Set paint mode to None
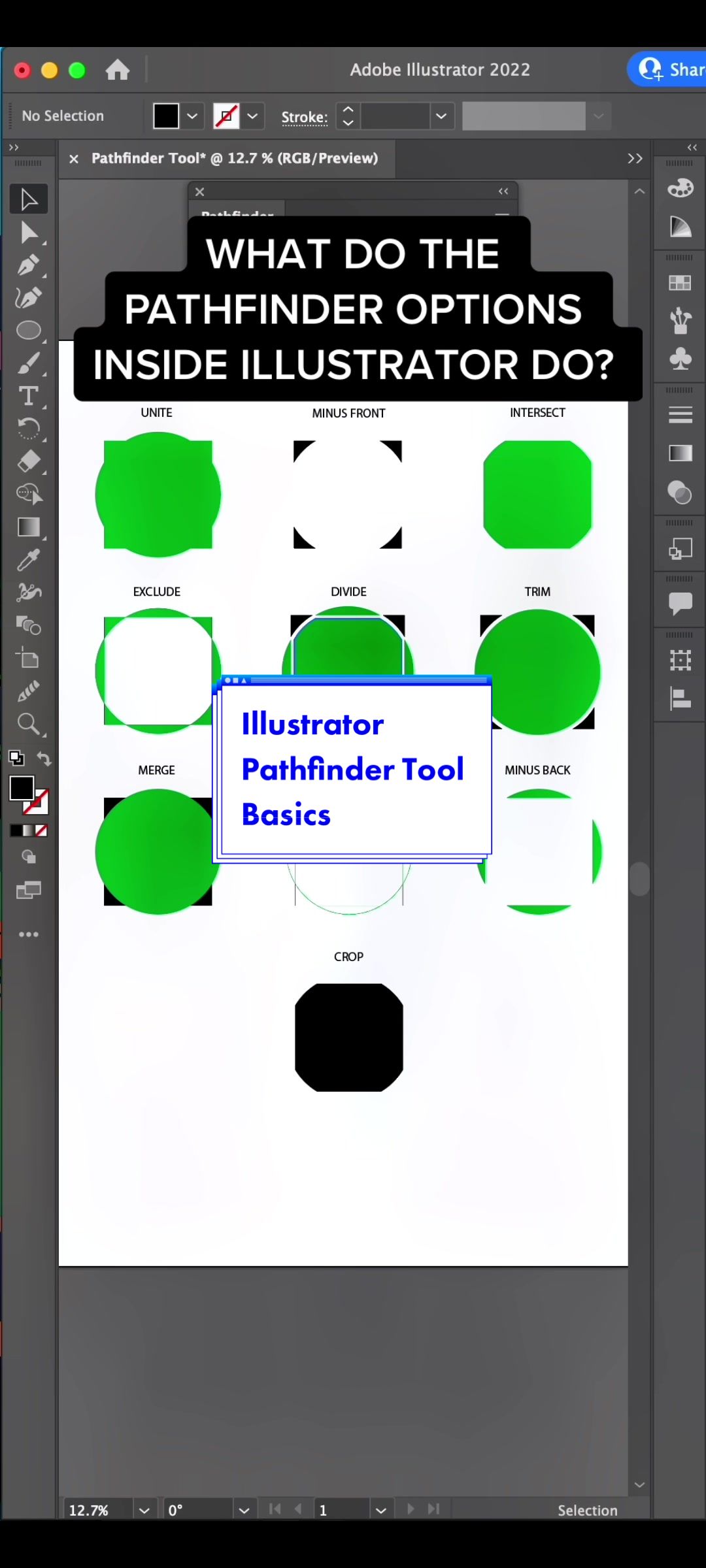This screenshot has height=1568, width=706. click(41, 830)
